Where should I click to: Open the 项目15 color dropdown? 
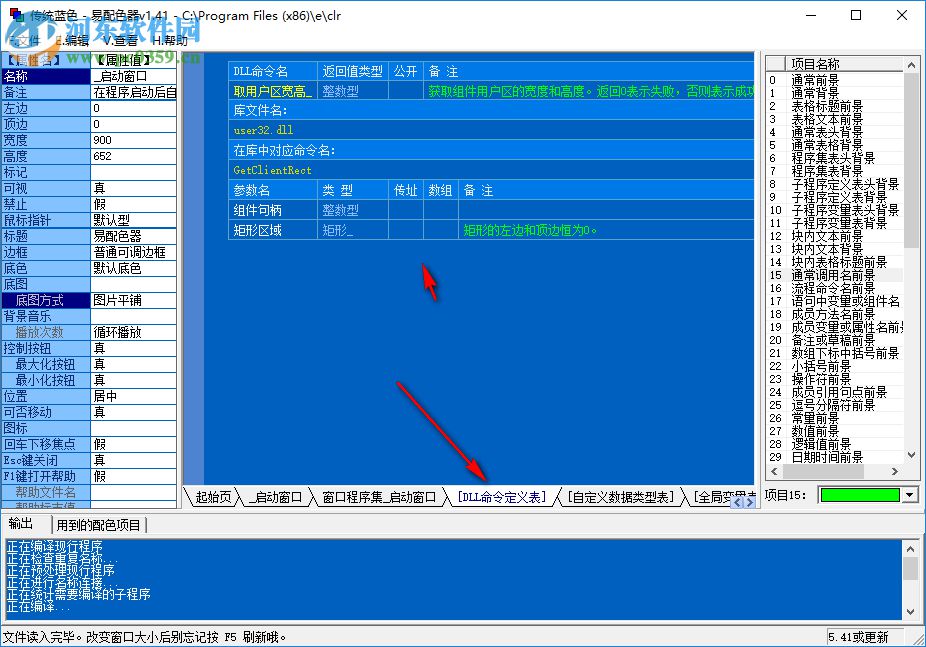[x=908, y=496]
